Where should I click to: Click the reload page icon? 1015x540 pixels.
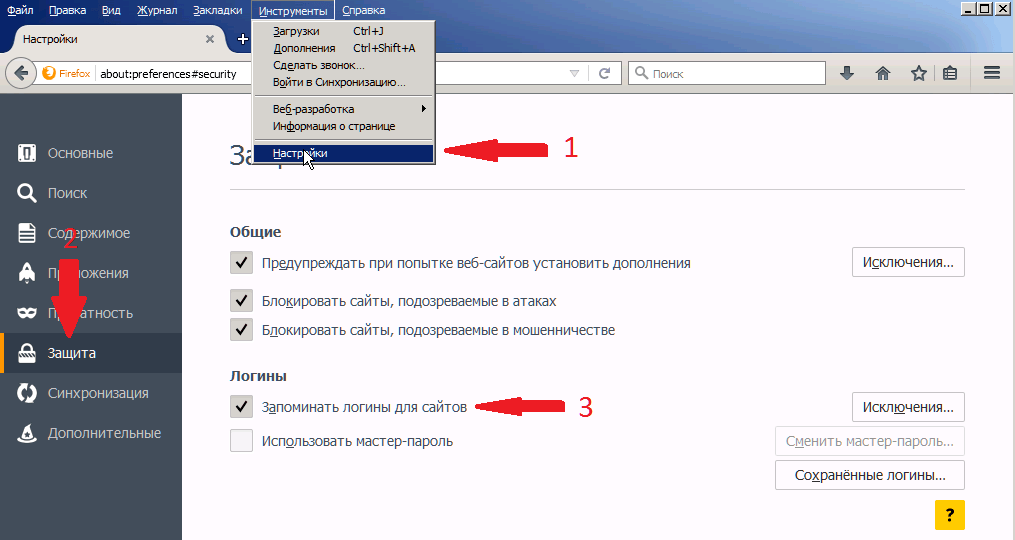pos(604,73)
